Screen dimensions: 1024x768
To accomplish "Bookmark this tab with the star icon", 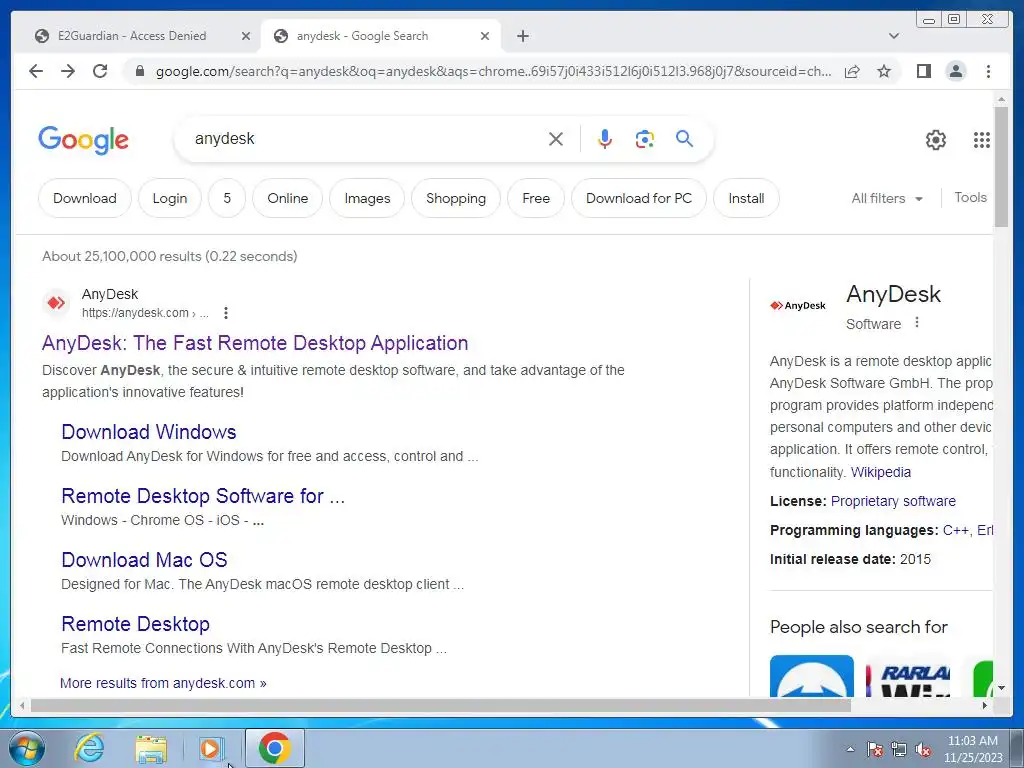I will tap(884, 71).
